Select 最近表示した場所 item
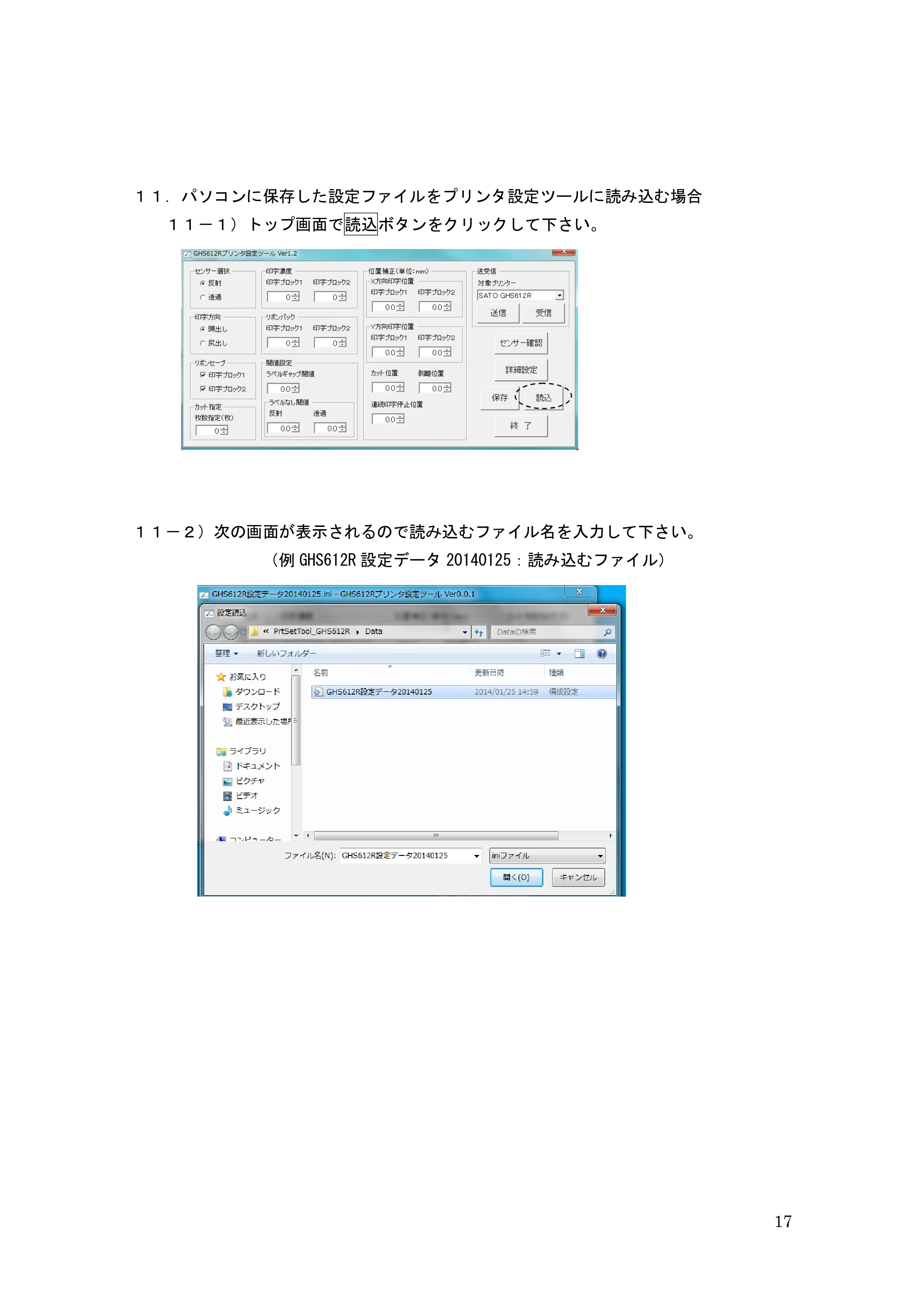 (256, 721)
